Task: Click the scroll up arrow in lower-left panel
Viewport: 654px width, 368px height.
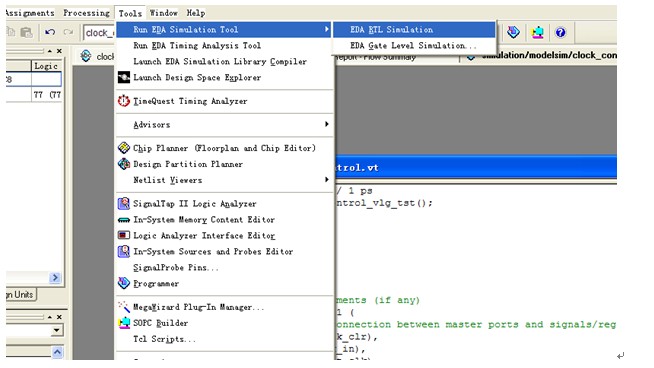Action: [57, 352]
